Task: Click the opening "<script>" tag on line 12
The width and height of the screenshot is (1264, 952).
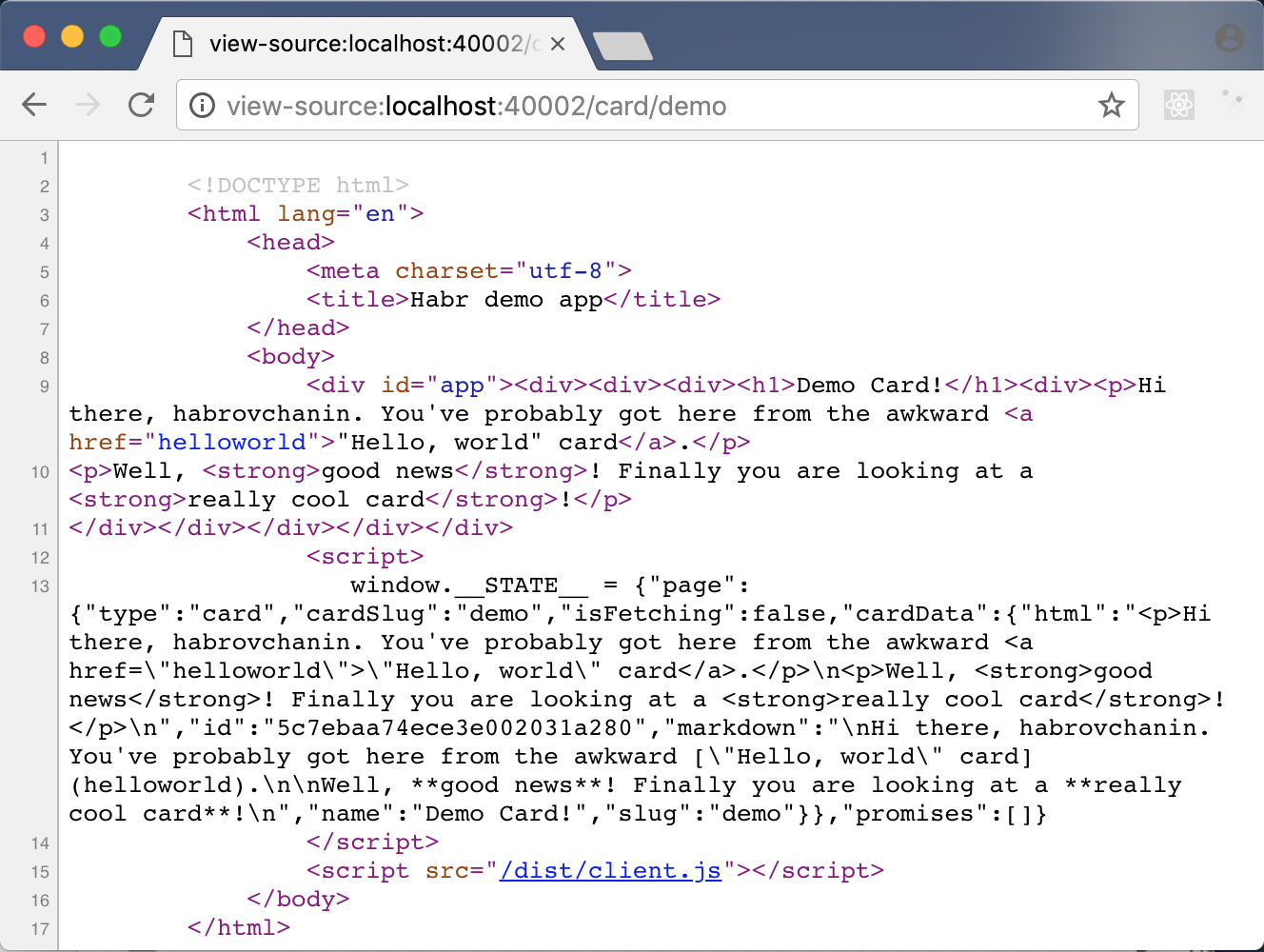Action: coord(365,557)
